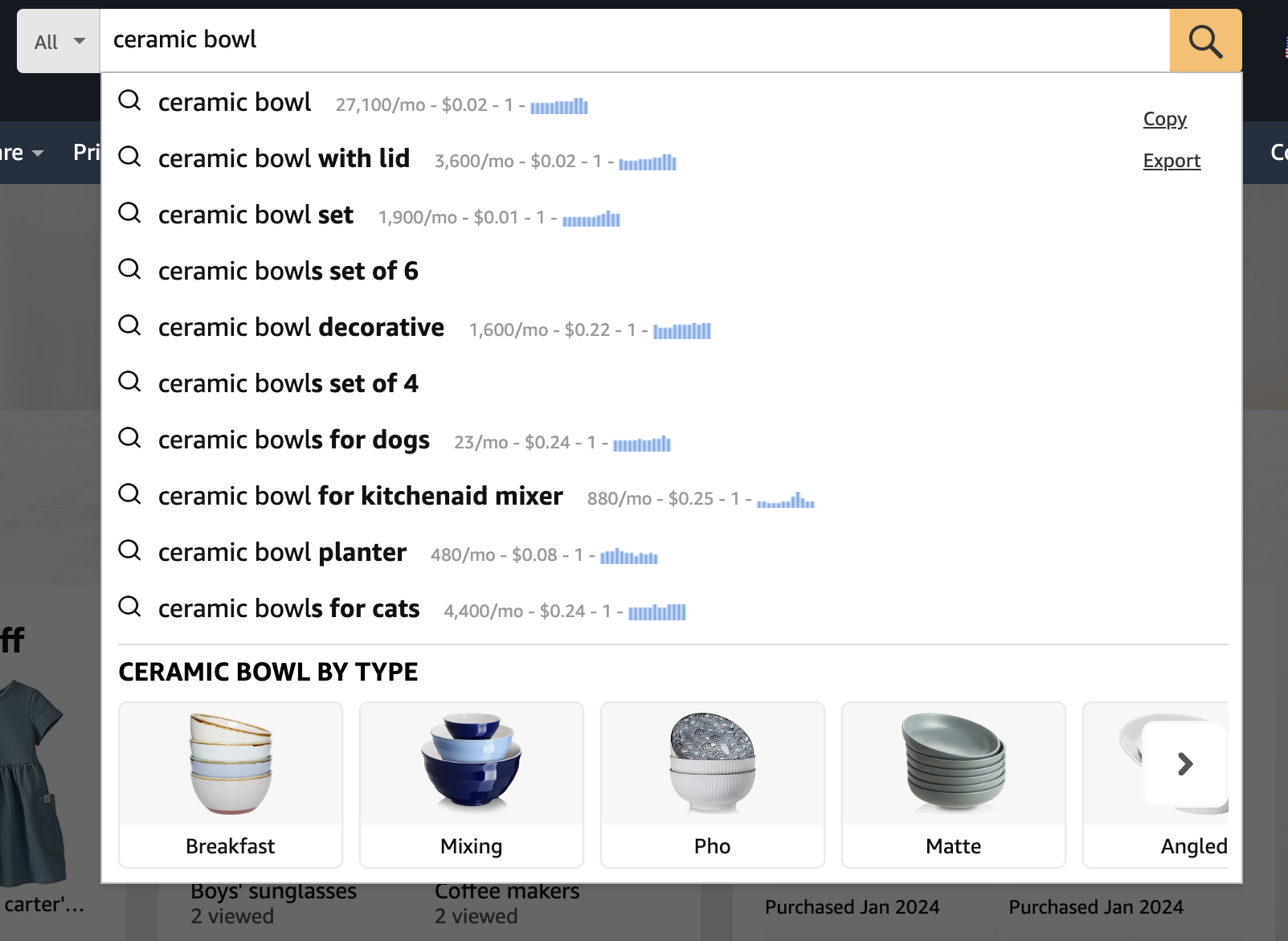Open the Matte bowl type card
The image size is (1288, 941).
pyautogui.click(x=954, y=785)
